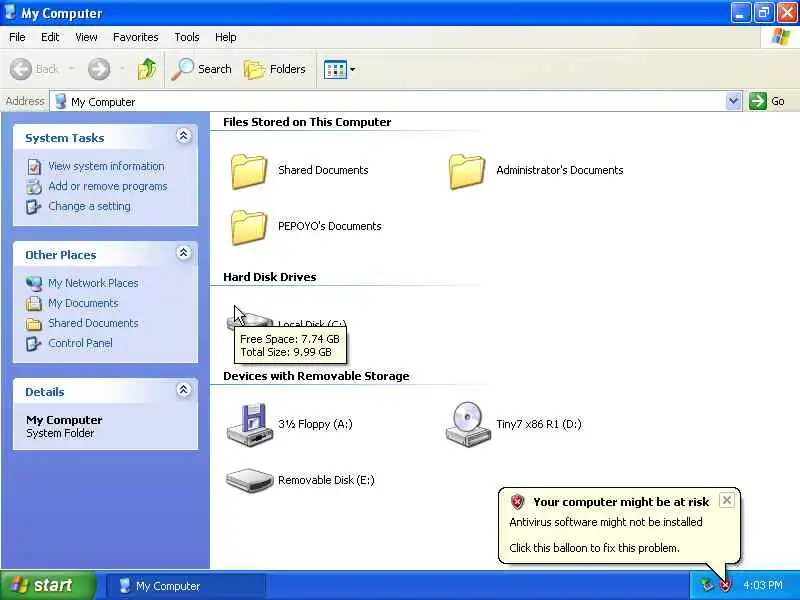
Task: Click the taskbar clock showing 4:03 PM
Action: (763, 585)
